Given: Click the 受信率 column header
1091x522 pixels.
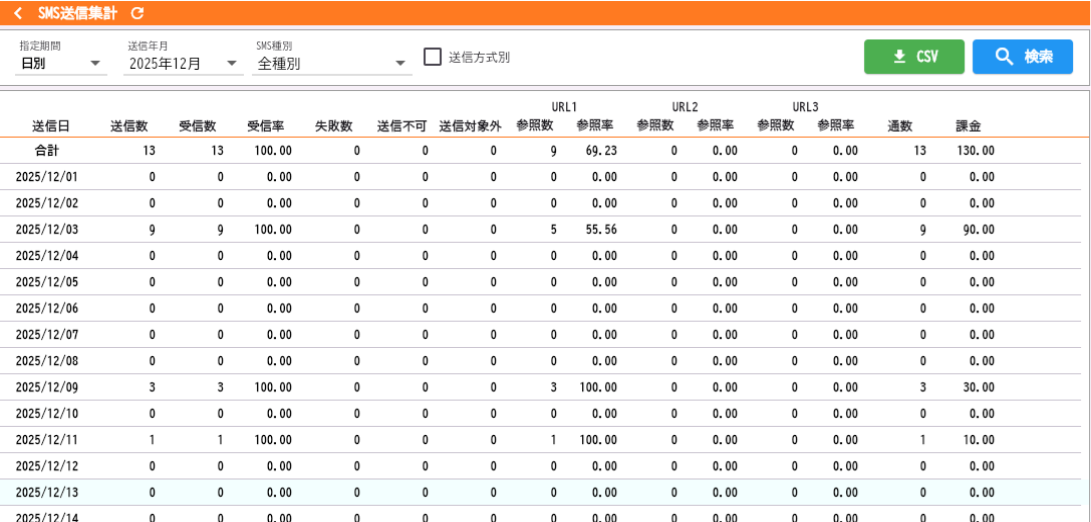Looking at the screenshot, I should (x=265, y=126).
